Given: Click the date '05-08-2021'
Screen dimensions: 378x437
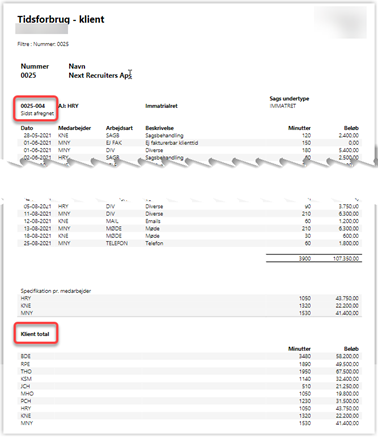Looking at the screenshot, I should coord(38,206).
